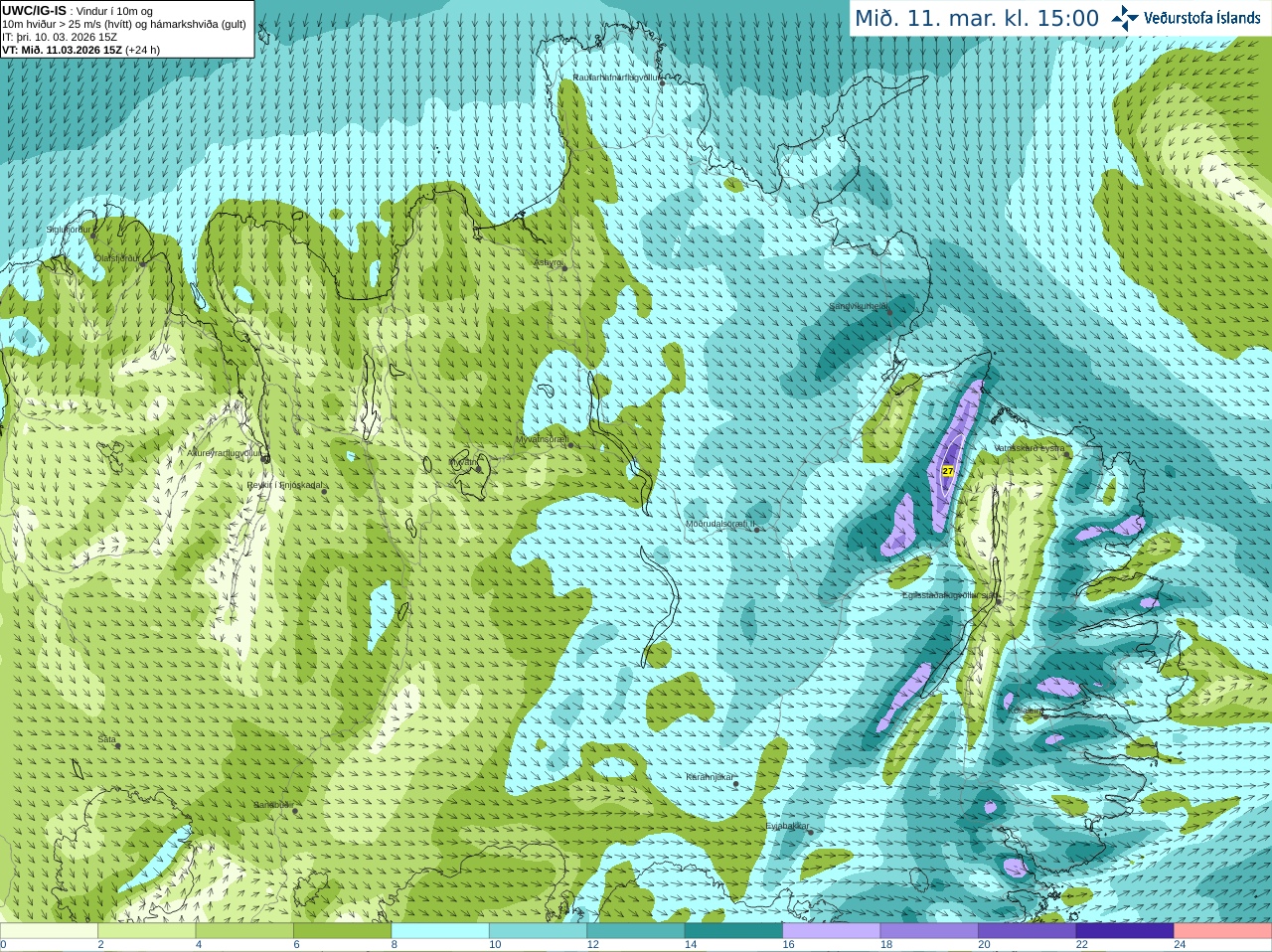Click the legend value '24'

click(x=1180, y=945)
